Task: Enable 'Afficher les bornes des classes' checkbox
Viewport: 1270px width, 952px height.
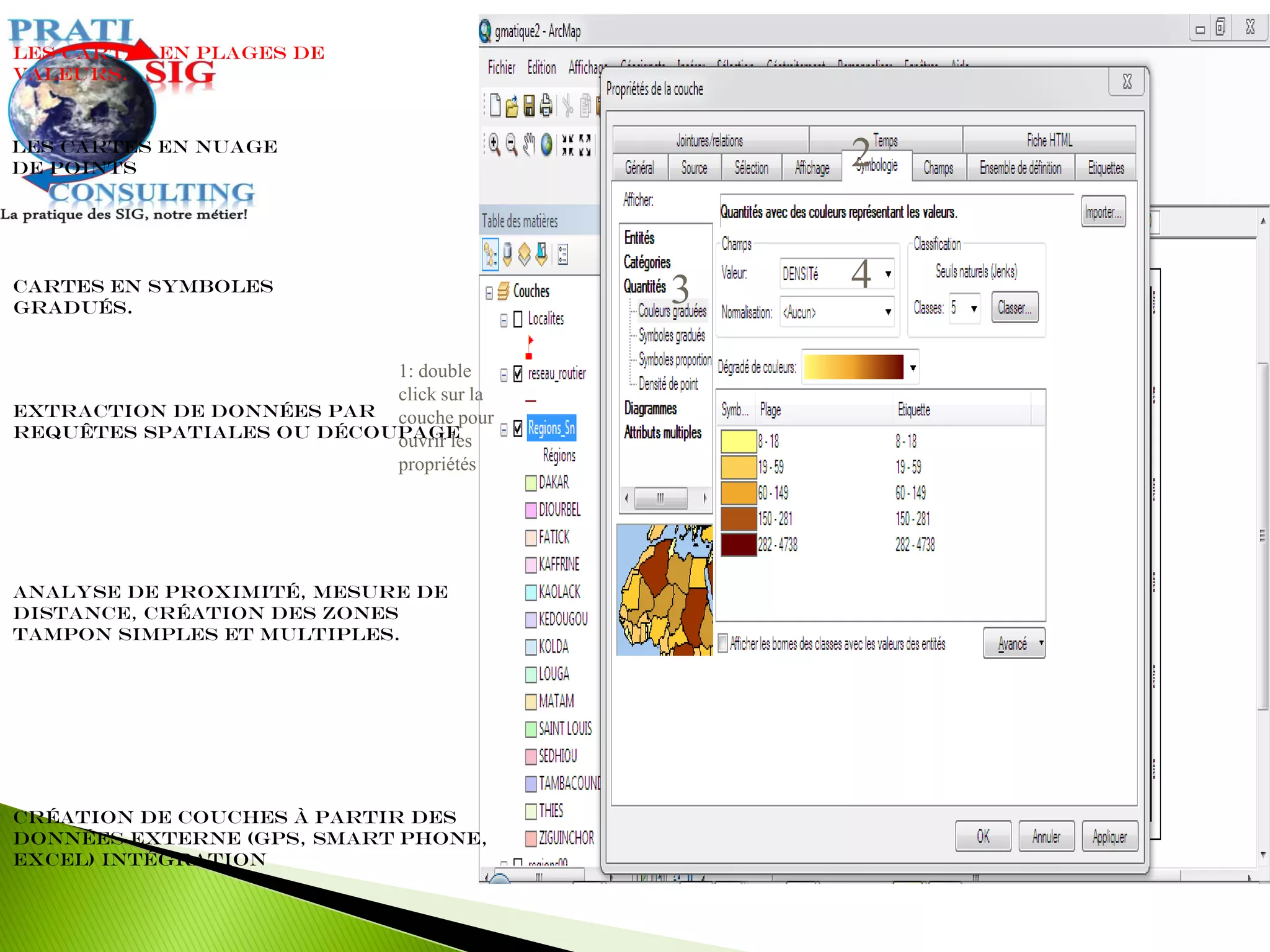Action: [723, 643]
